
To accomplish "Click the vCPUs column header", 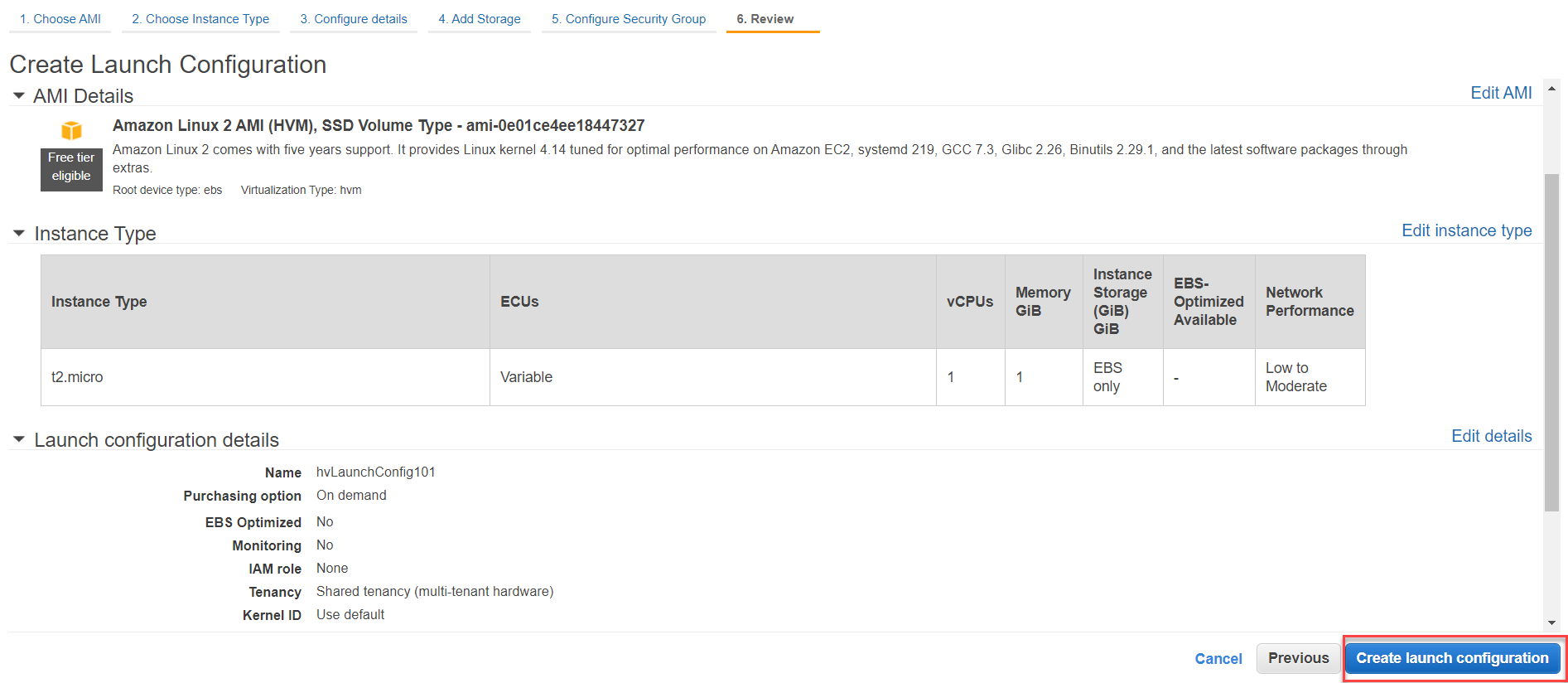I will tap(970, 302).
